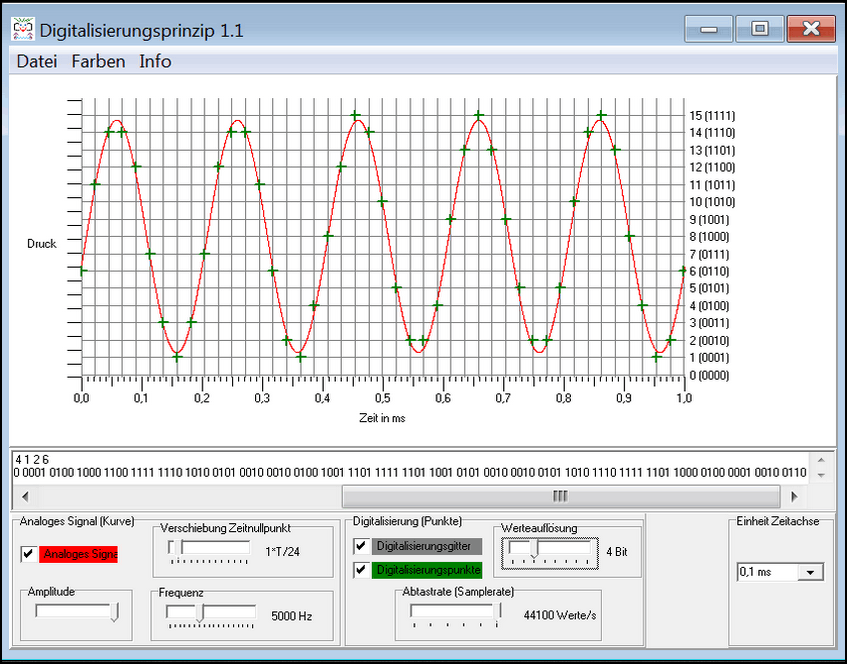Click the '0,0' time axis label

tap(82, 398)
